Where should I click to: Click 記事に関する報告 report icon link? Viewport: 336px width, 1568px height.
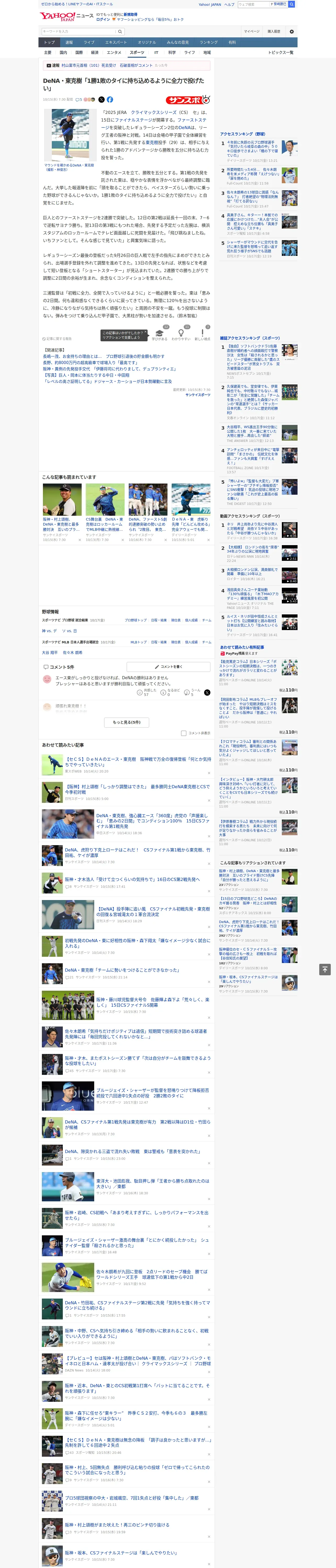57,338
